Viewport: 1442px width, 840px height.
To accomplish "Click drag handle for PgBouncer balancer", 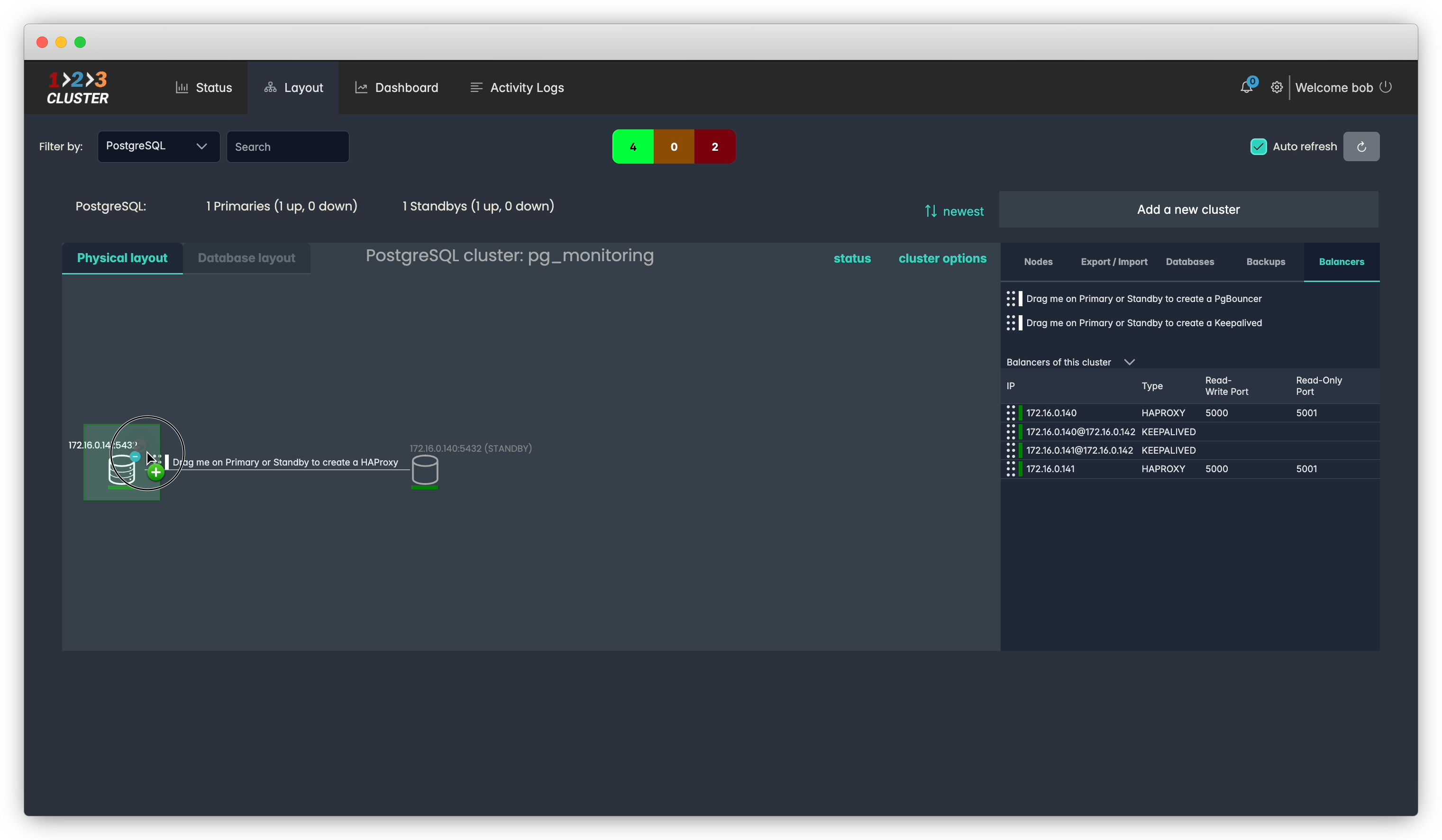I will tap(1011, 299).
